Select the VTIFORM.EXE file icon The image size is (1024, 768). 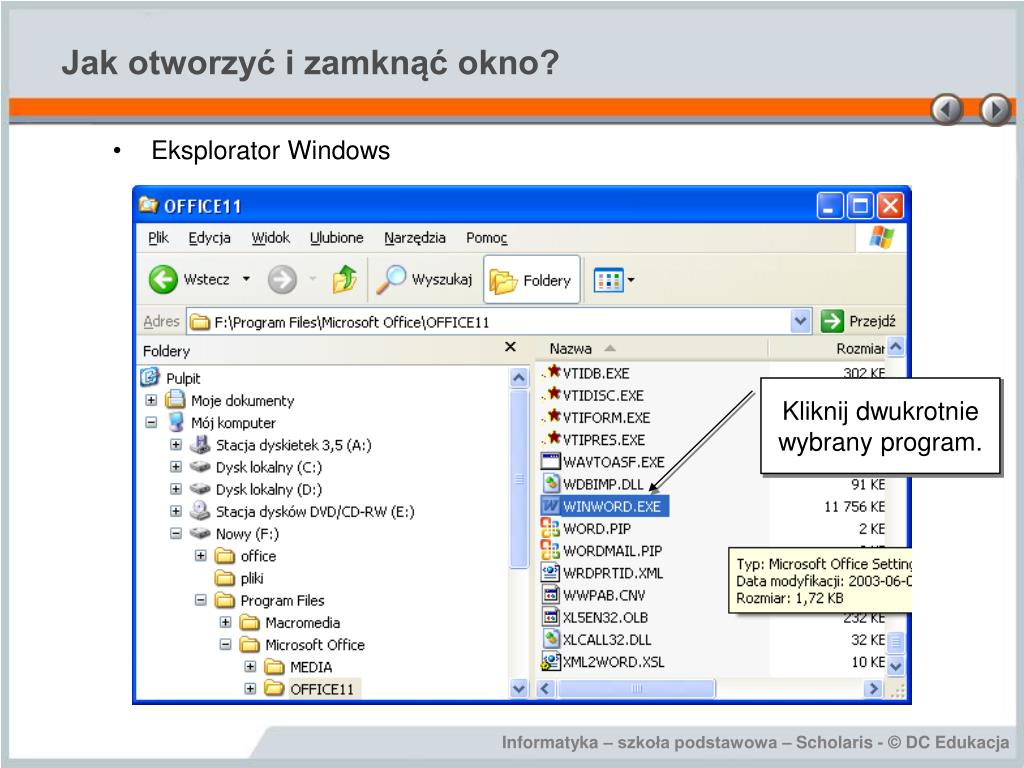click(552, 417)
